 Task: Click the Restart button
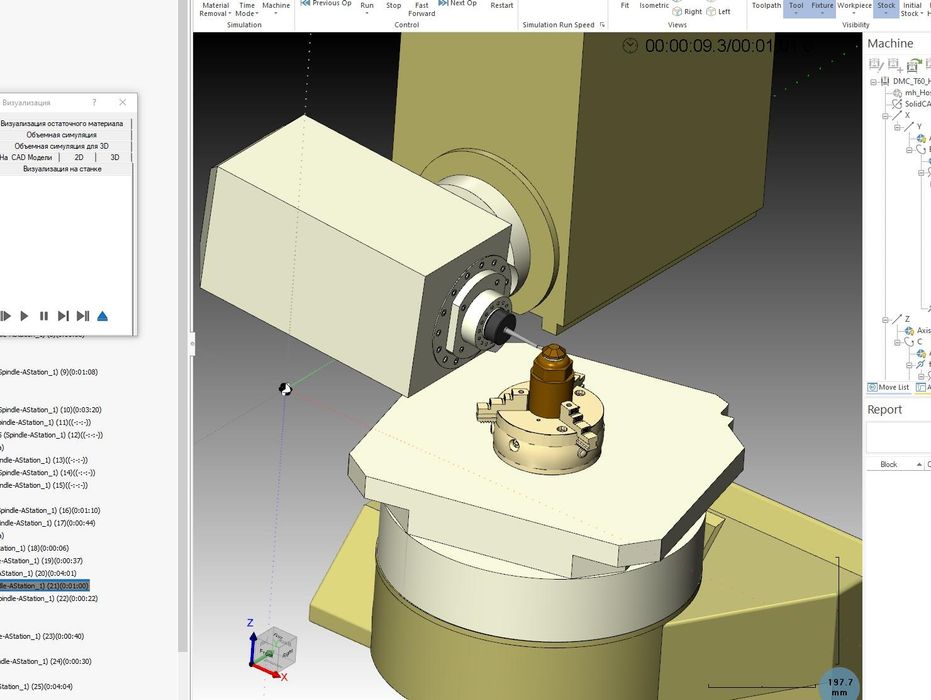click(x=502, y=5)
